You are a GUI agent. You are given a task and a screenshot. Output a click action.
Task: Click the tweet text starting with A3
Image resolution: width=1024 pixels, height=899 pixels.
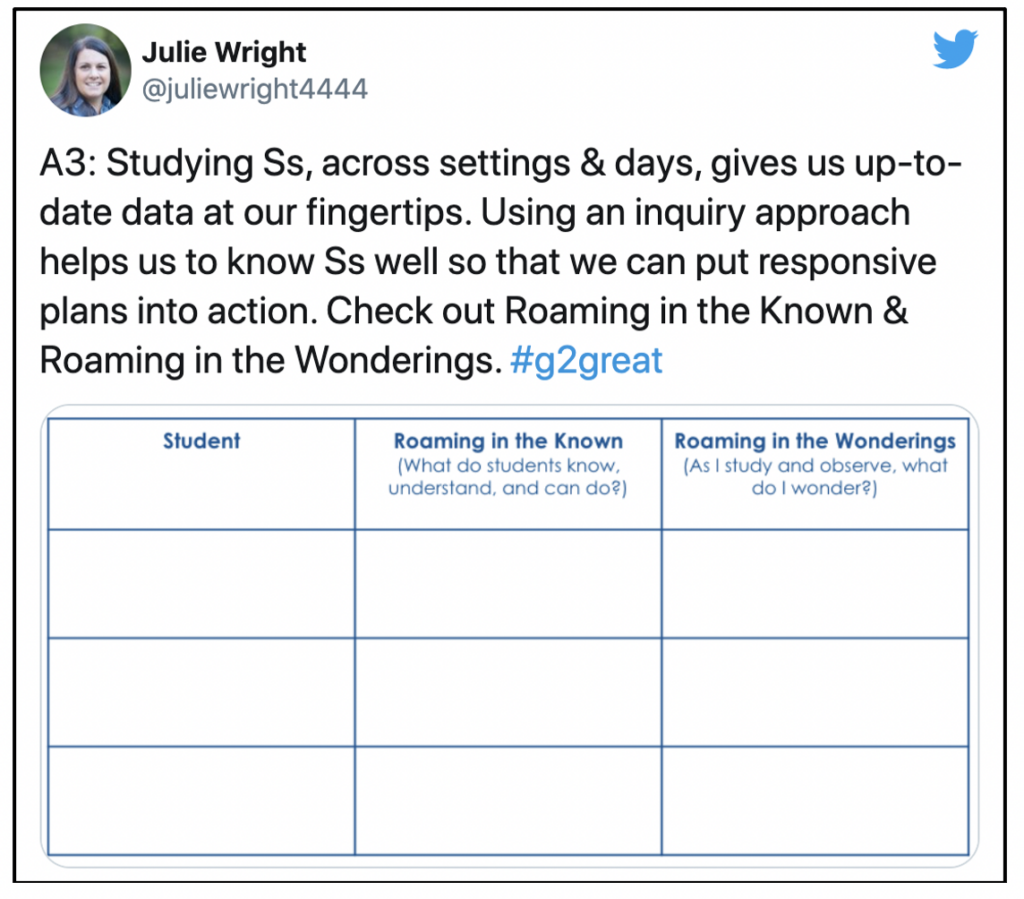click(x=500, y=261)
